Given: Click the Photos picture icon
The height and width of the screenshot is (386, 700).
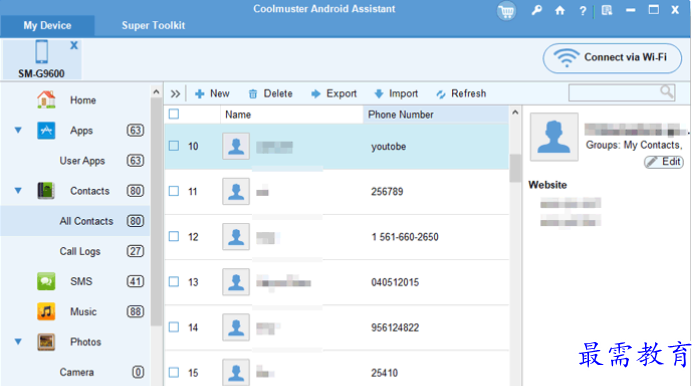Looking at the screenshot, I should [x=46, y=342].
